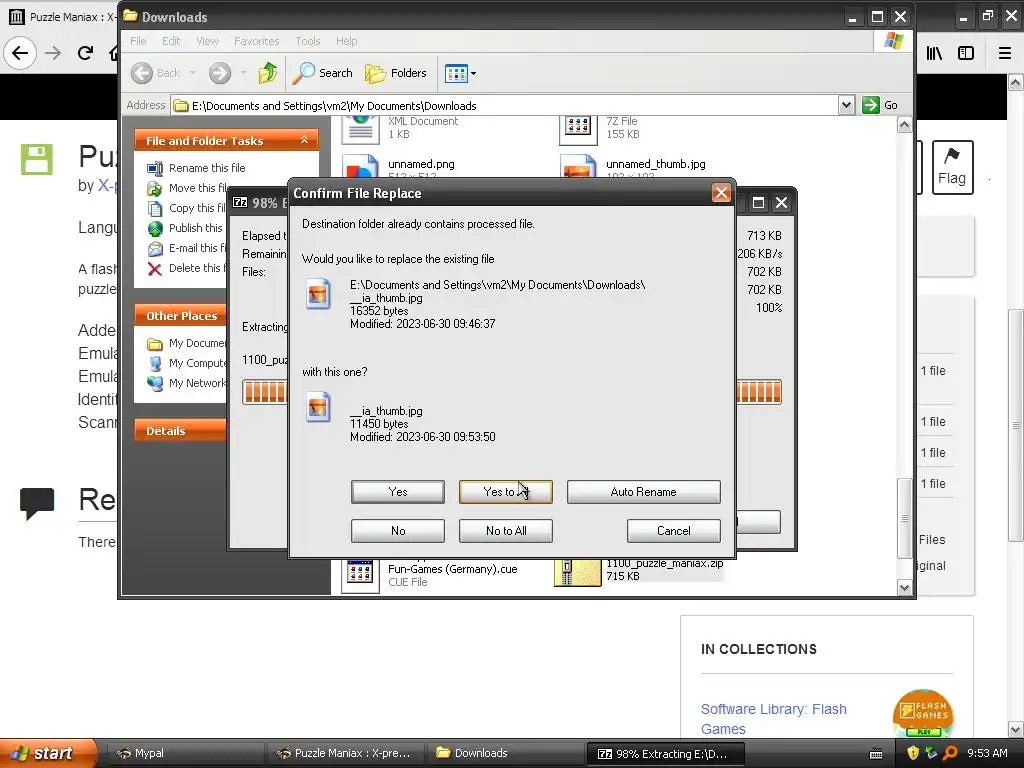1024x768 pixels.
Task: Click the browser page scrollbar down arrow
Action: click(1016, 729)
